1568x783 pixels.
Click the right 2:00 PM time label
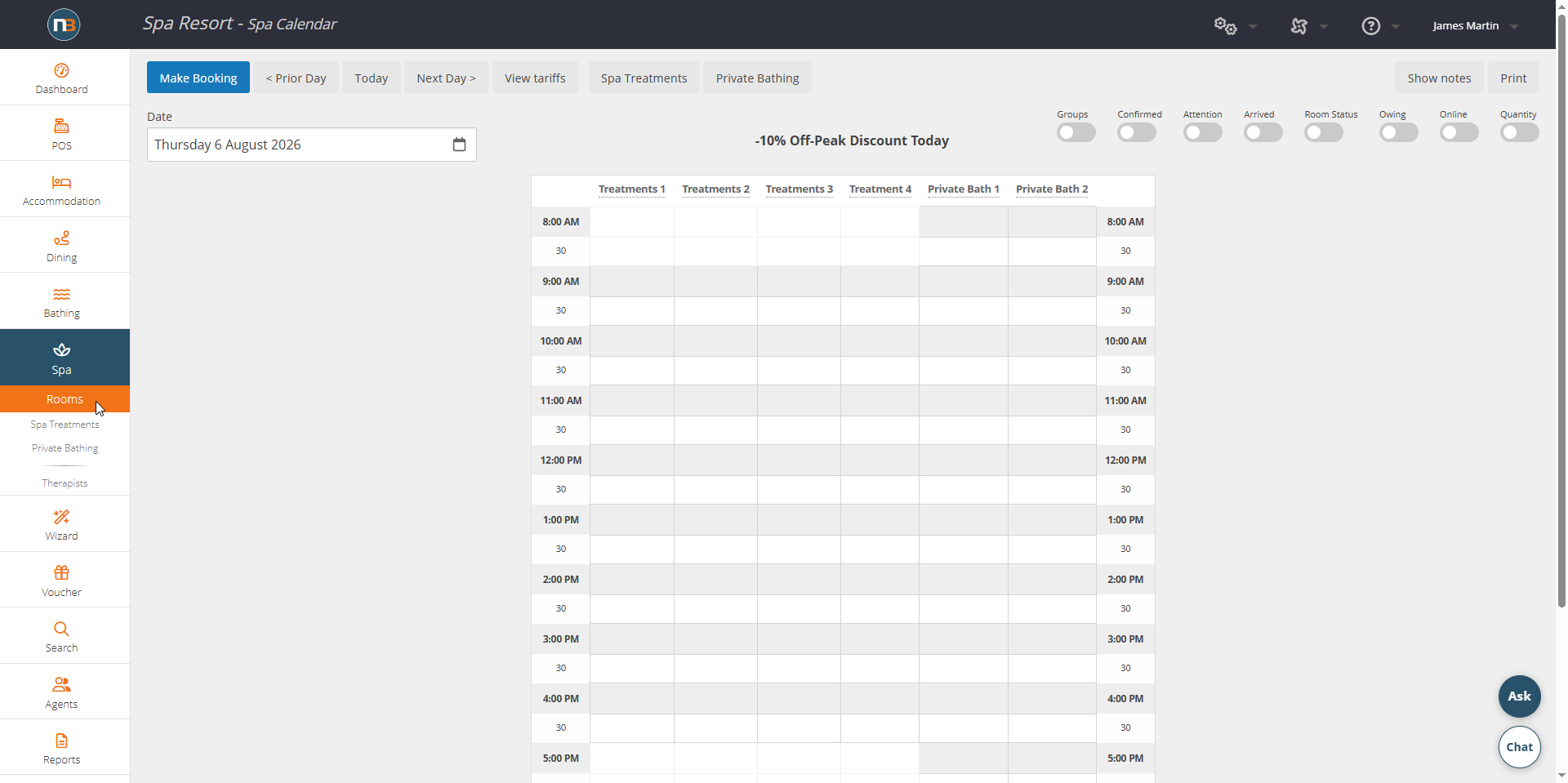pos(1125,580)
